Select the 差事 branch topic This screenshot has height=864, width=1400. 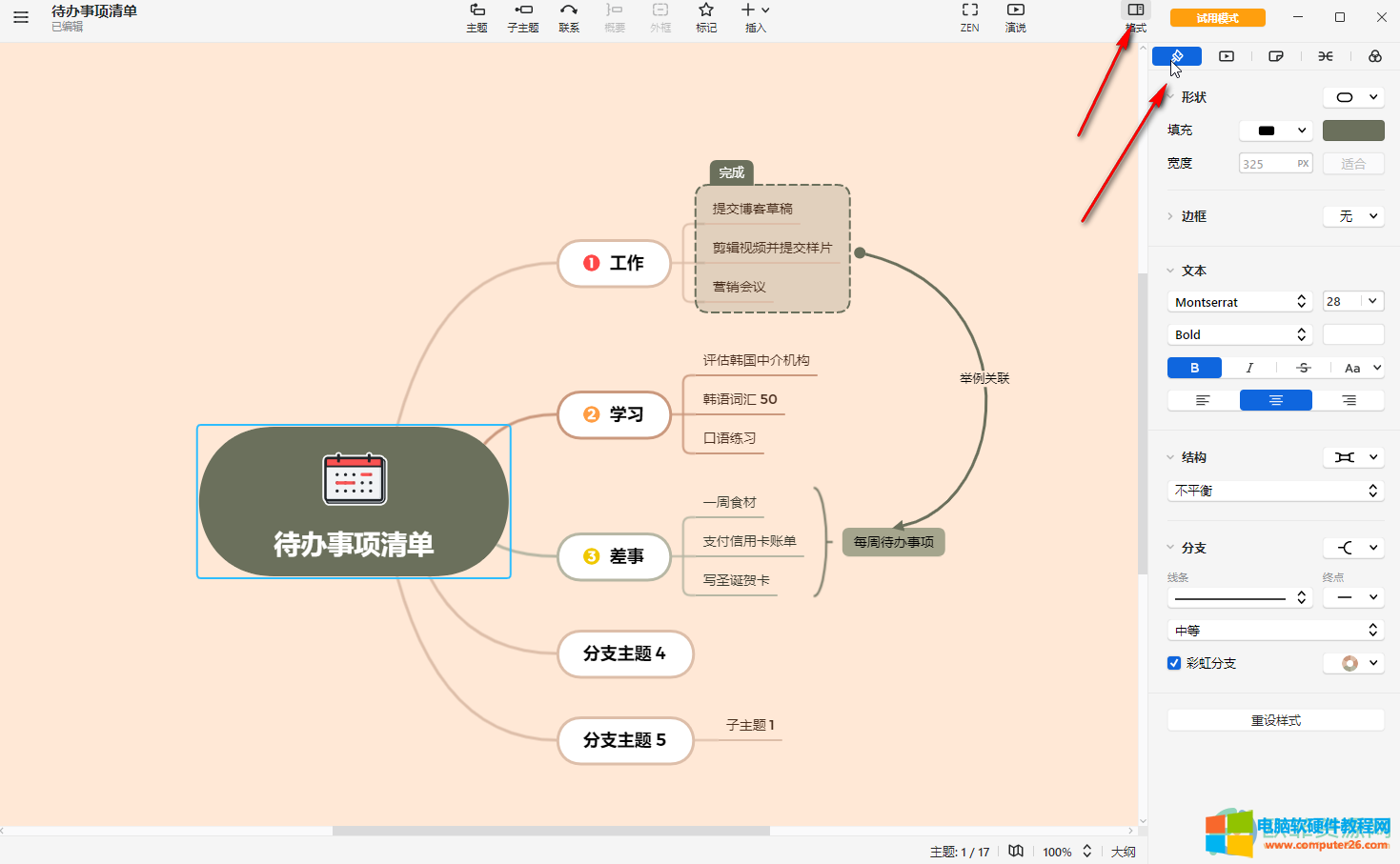(615, 556)
